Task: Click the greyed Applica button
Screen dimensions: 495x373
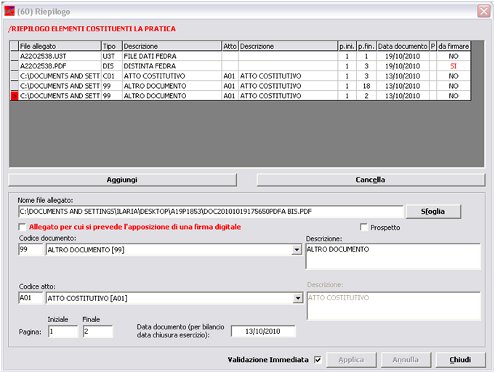Action: pos(351,360)
